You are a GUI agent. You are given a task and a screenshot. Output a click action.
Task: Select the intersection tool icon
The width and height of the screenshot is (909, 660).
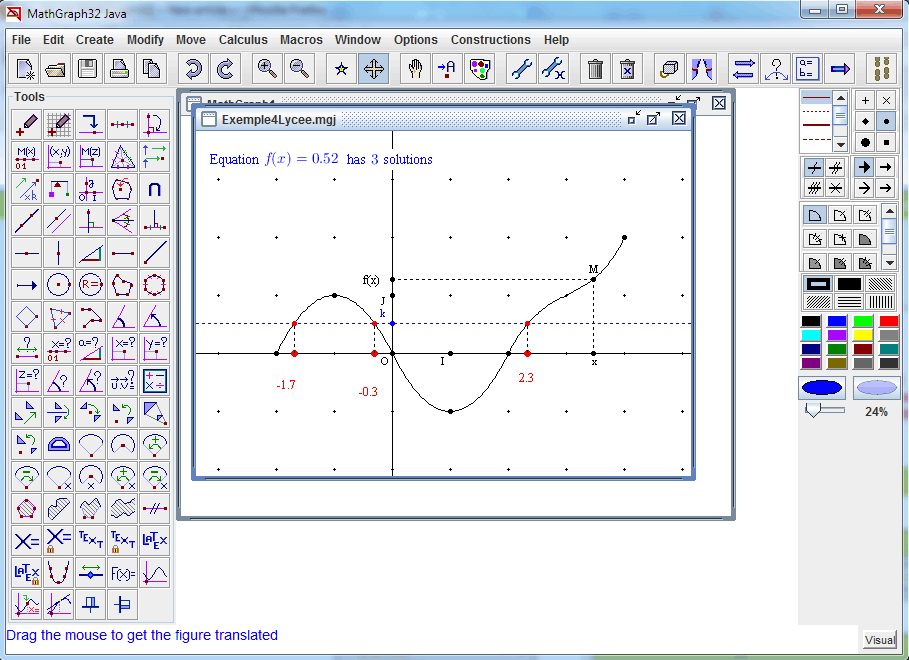click(x=155, y=188)
